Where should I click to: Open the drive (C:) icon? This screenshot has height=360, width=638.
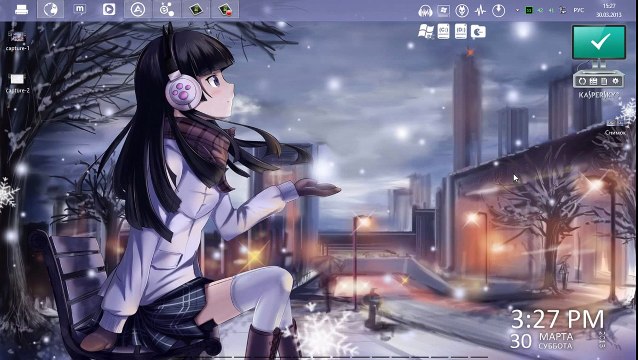coord(443,31)
